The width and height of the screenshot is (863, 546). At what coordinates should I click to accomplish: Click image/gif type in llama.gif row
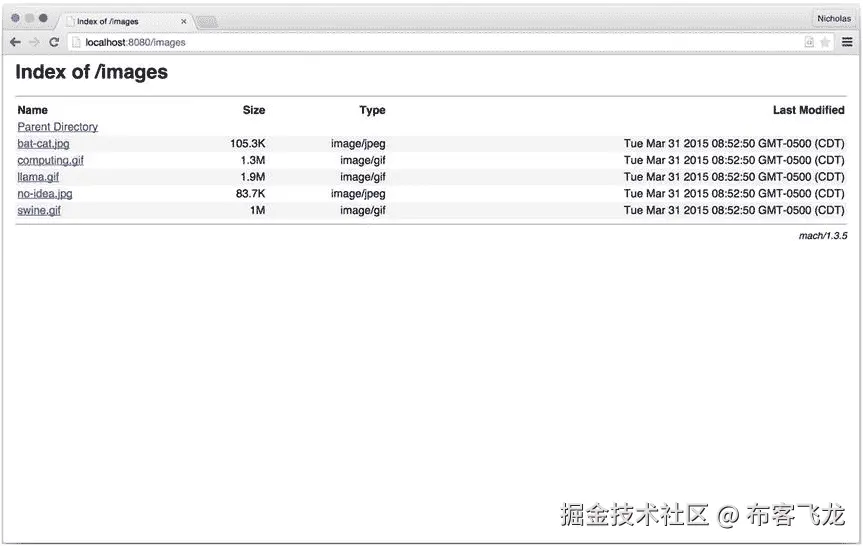363,177
